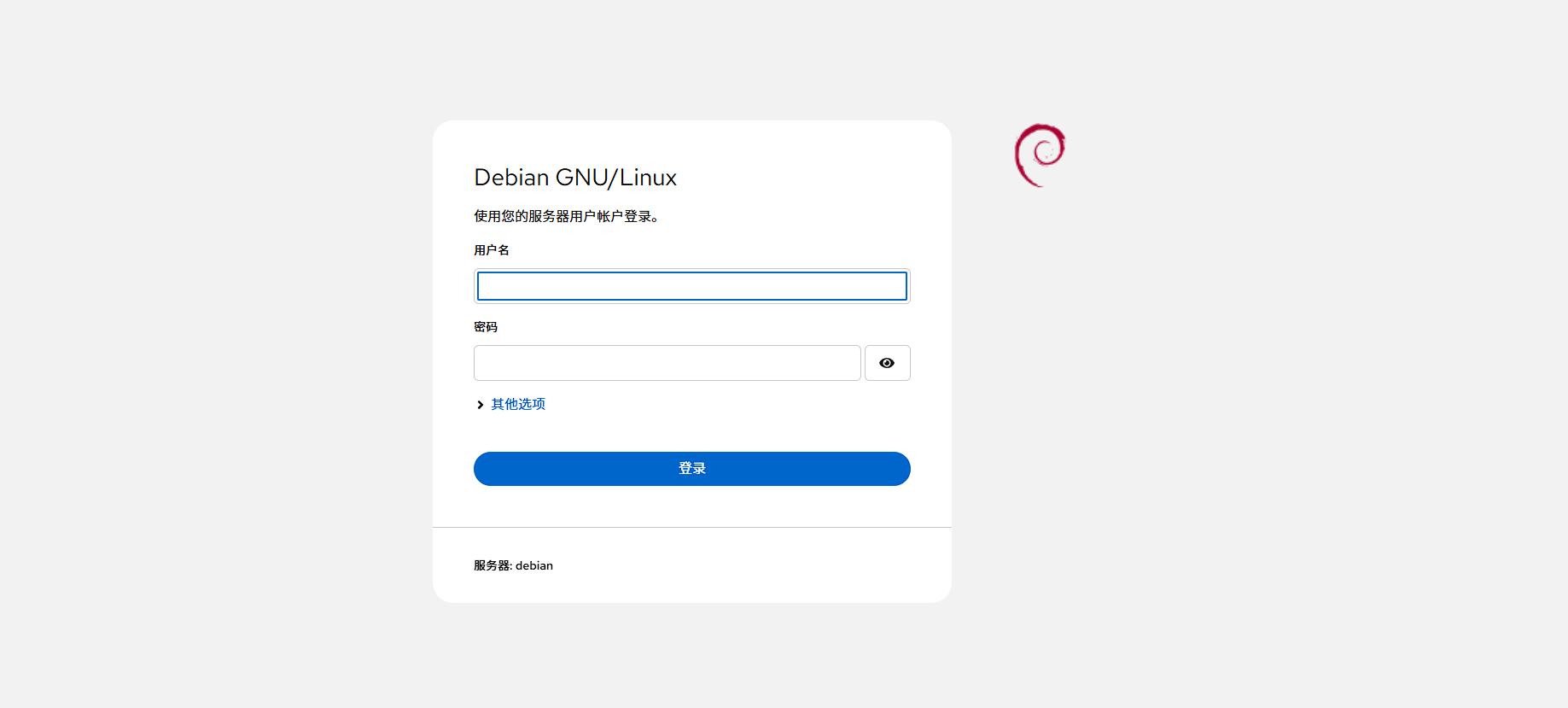Image resolution: width=1568 pixels, height=708 pixels.
Task: Click the Debian swirl logo
Action: [x=1040, y=155]
